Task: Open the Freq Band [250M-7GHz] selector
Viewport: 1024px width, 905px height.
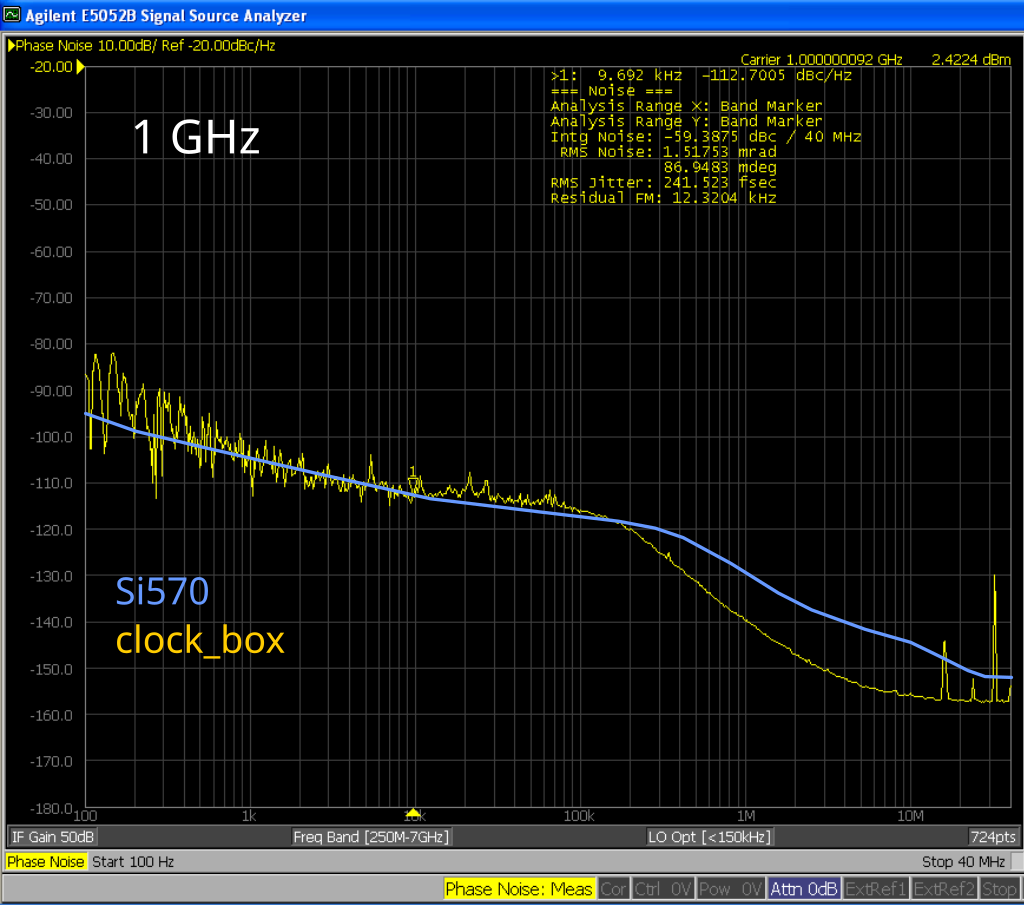Action: 371,837
